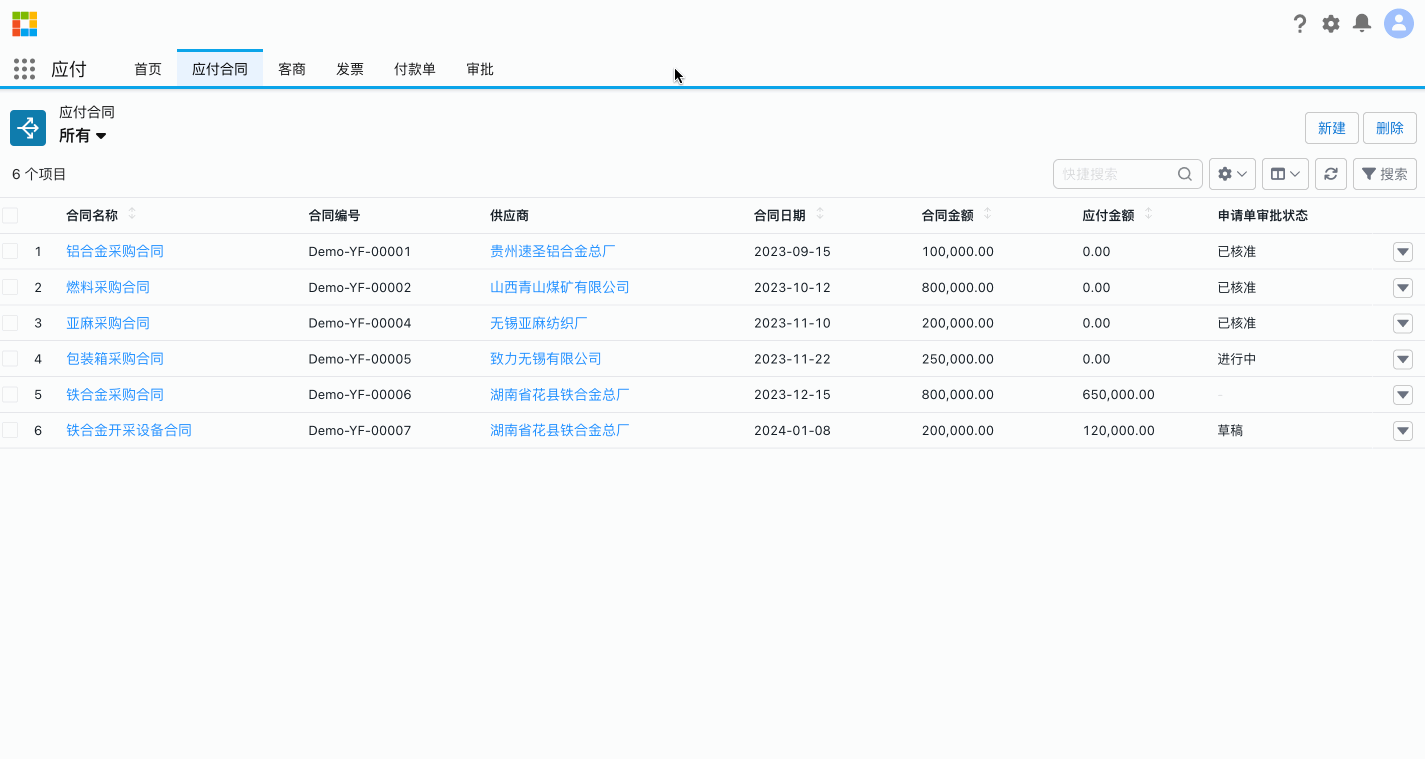The height and width of the screenshot is (759, 1425).
Task: Switch to the 付款单 tab
Action: (x=414, y=69)
